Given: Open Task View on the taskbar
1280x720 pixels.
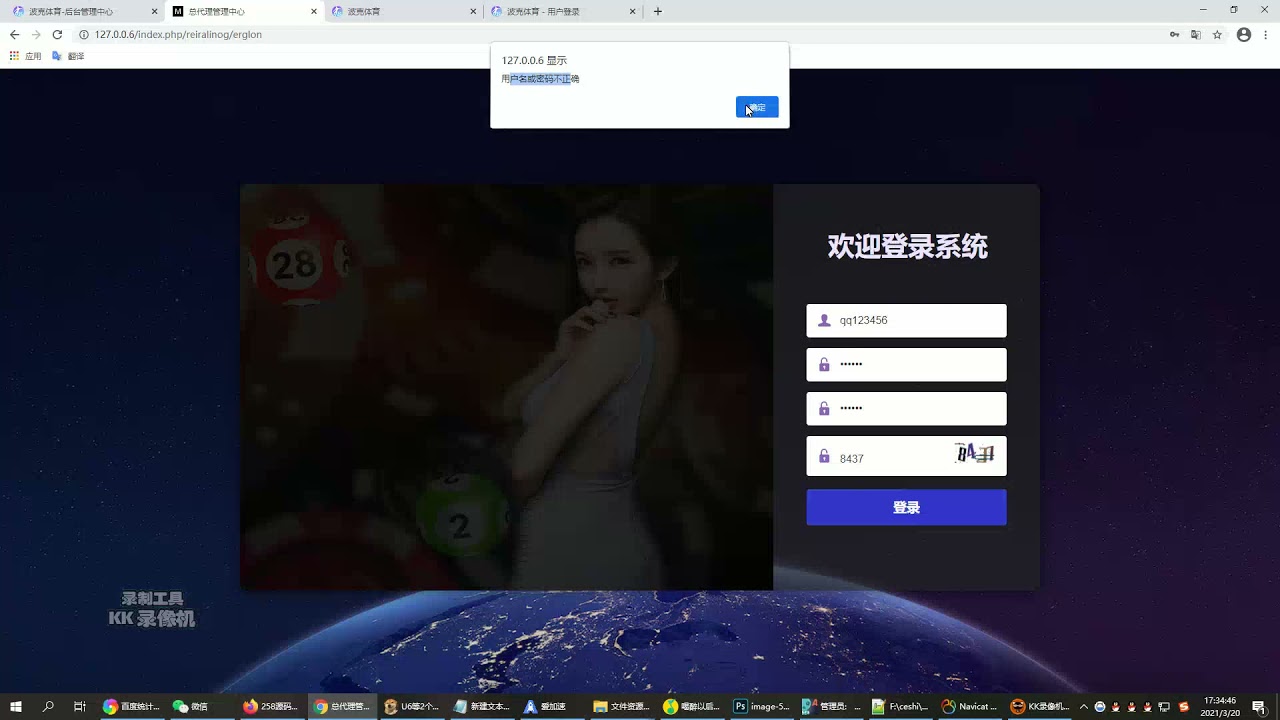Looking at the screenshot, I should point(80,706).
